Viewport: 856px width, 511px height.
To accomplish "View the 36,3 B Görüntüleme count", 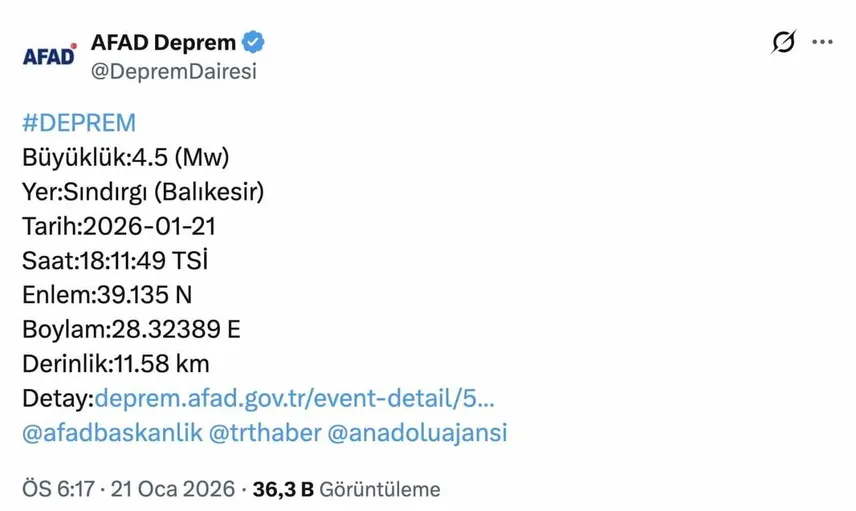I will [346, 489].
